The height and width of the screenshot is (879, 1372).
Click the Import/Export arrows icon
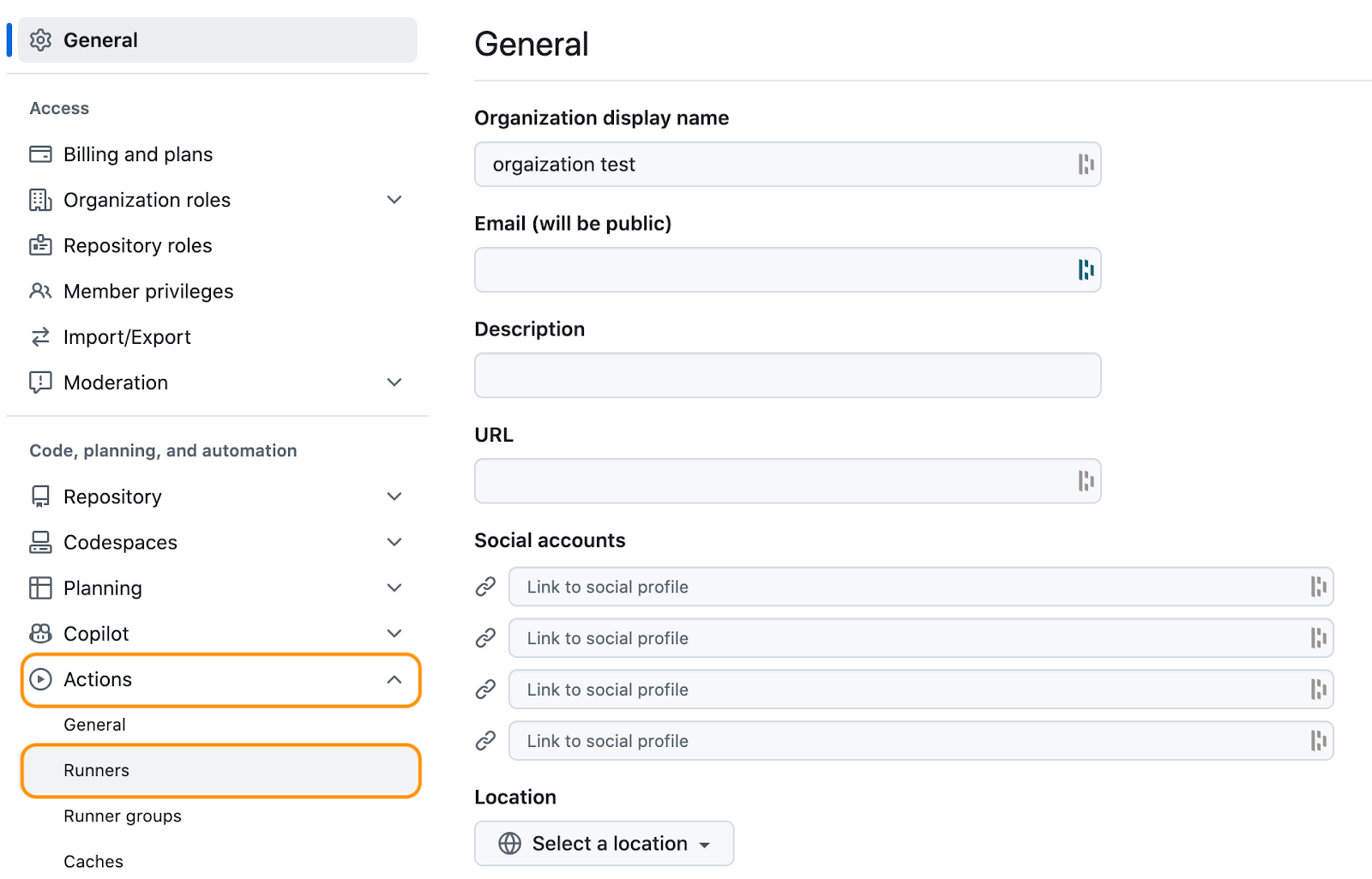40,337
